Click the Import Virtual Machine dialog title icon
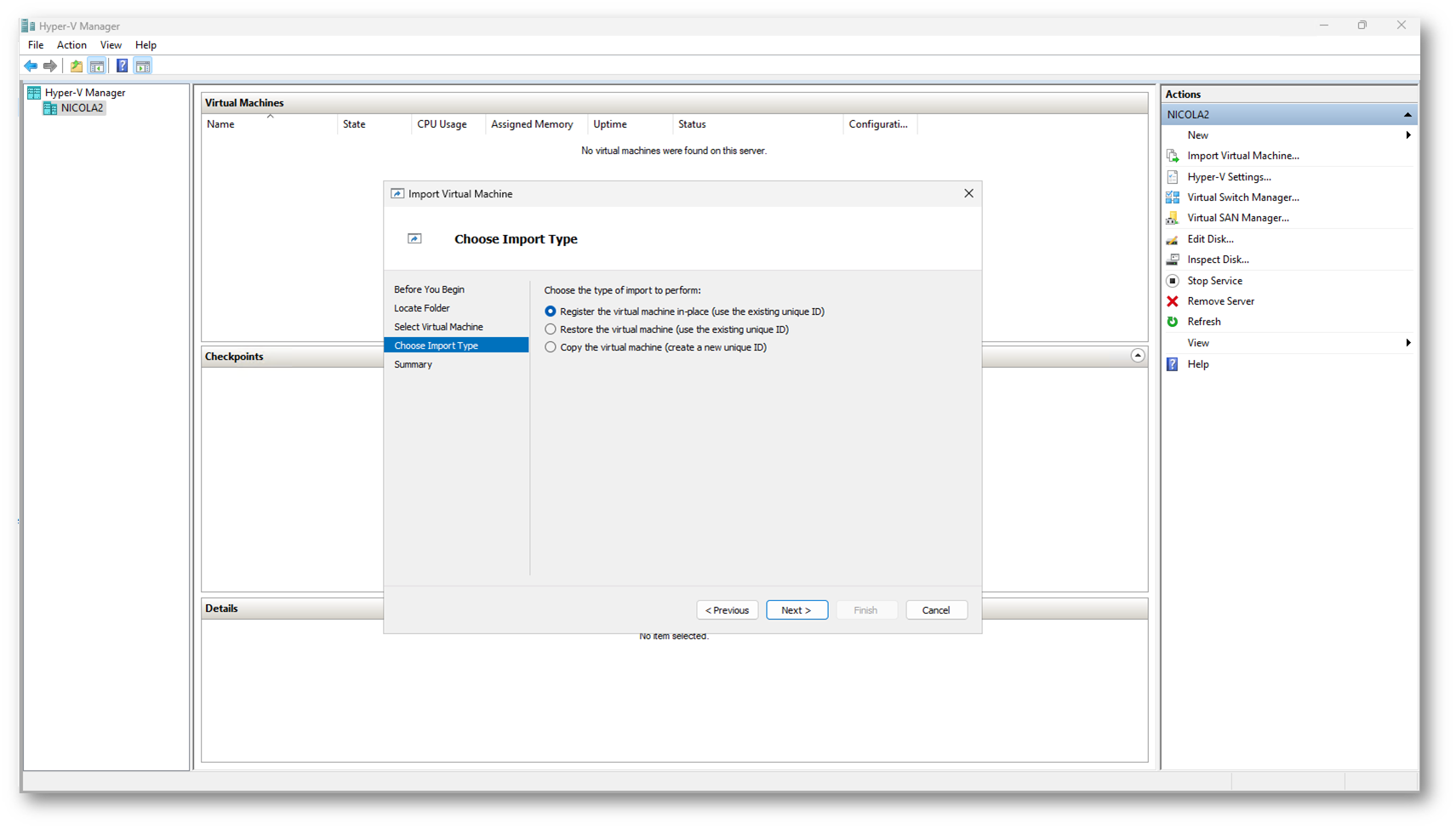Viewport: 1456px width, 829px height. click(x=397, y=194)
